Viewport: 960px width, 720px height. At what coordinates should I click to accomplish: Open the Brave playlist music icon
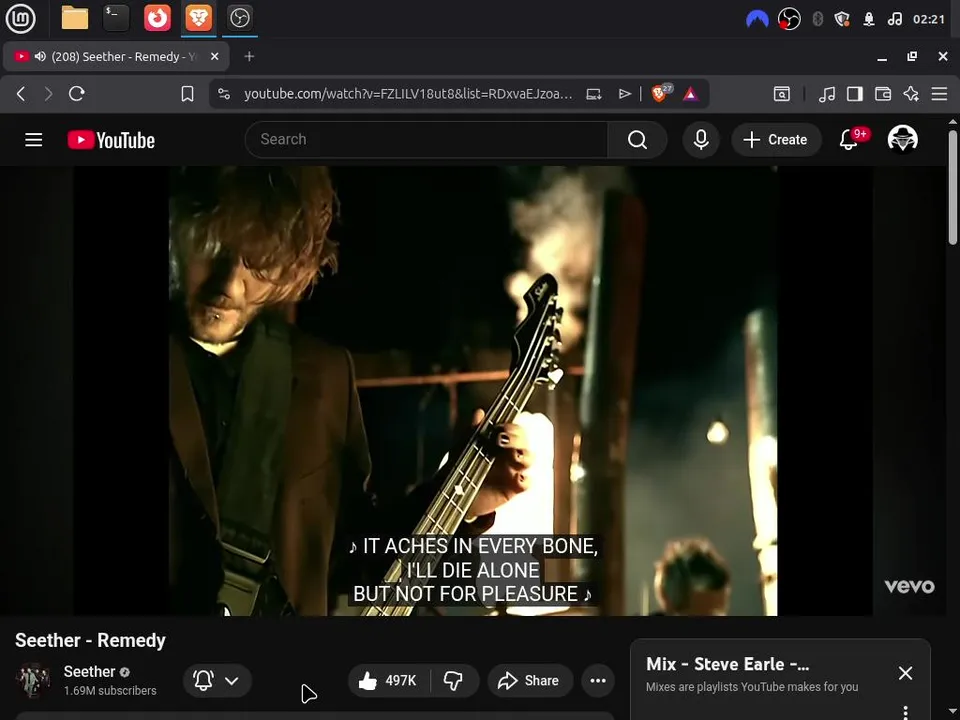point(827,94)
